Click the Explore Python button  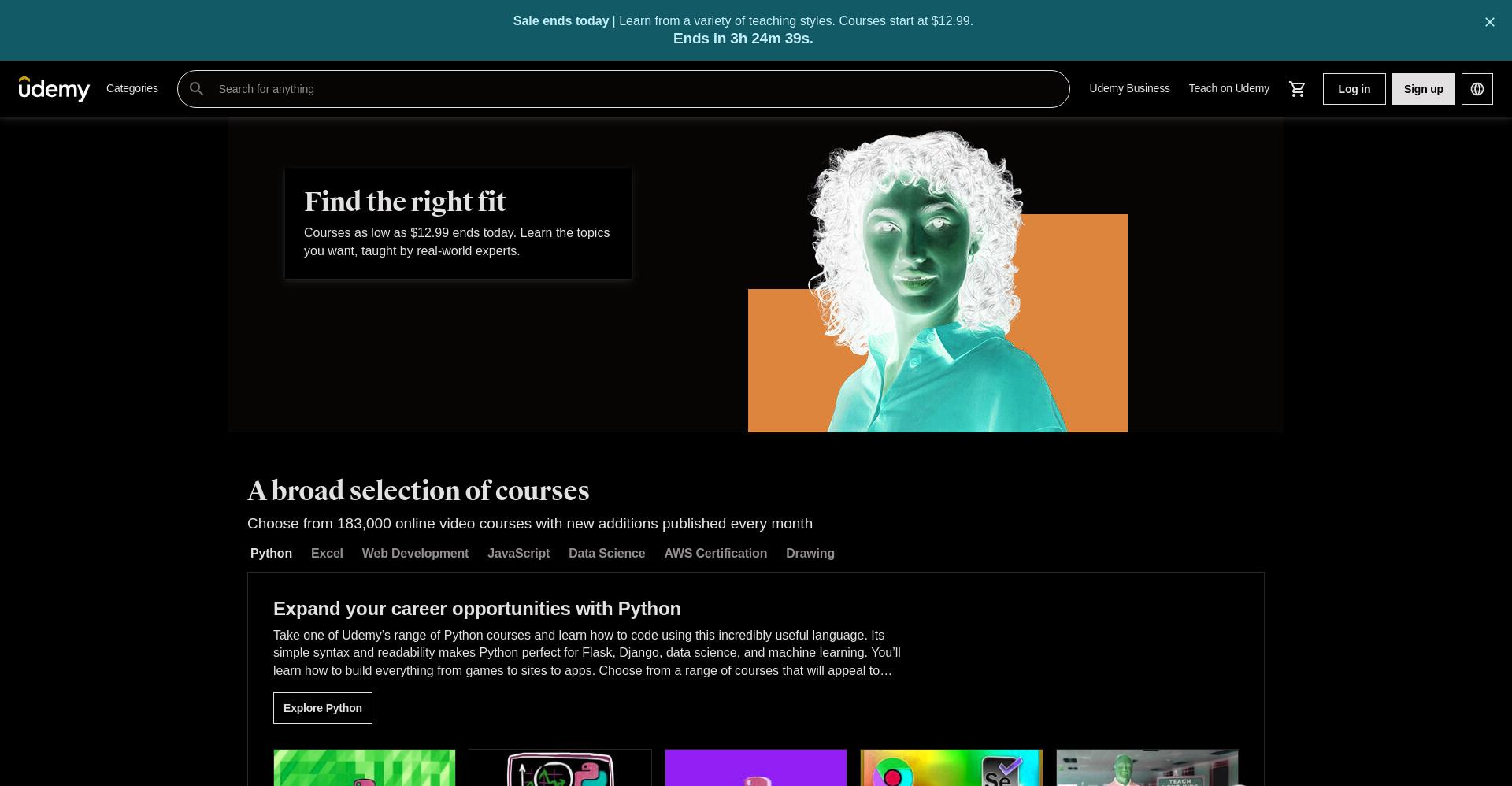tap(323, 708)
